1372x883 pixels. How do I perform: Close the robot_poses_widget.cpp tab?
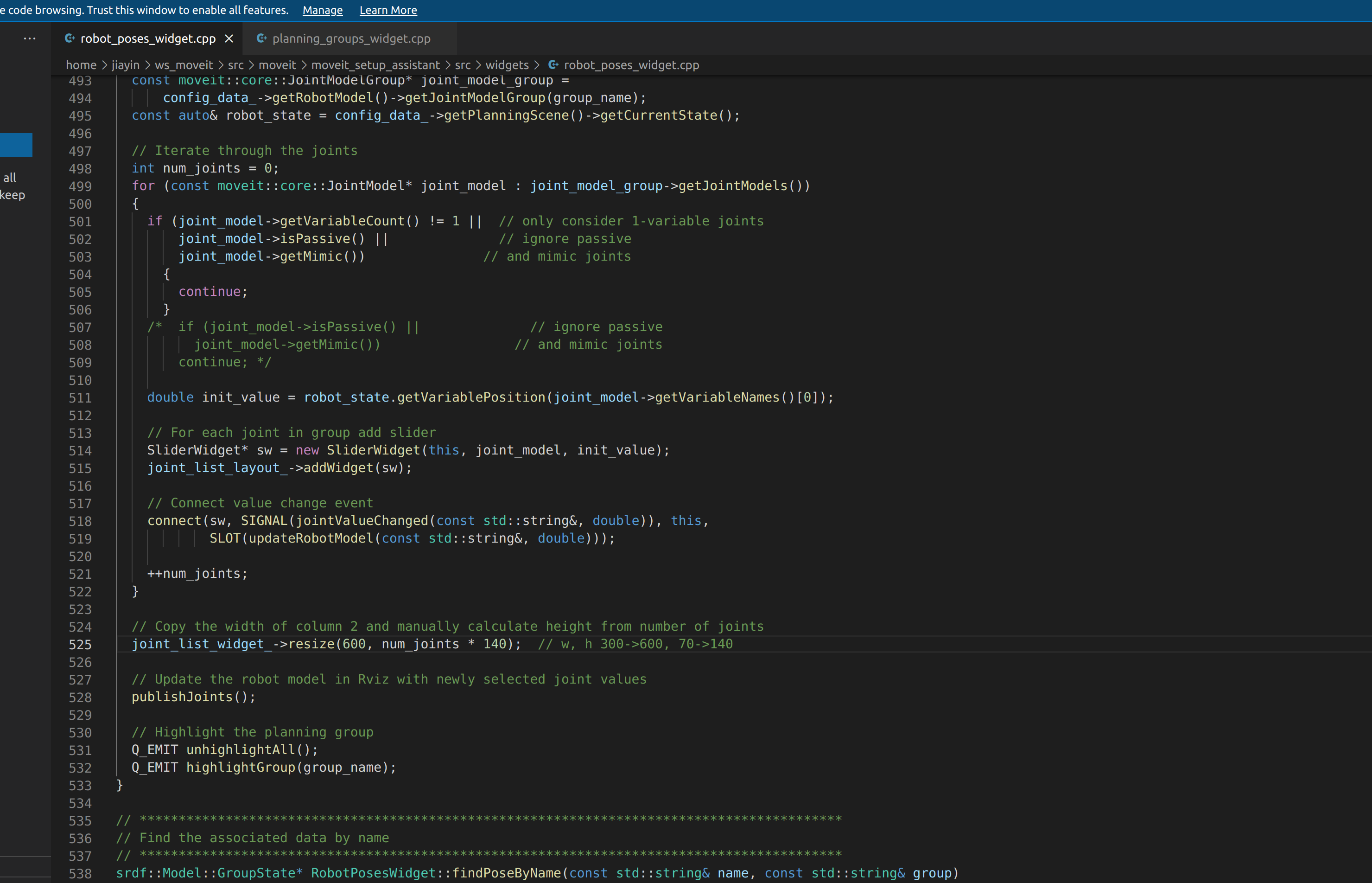(229, 38)
